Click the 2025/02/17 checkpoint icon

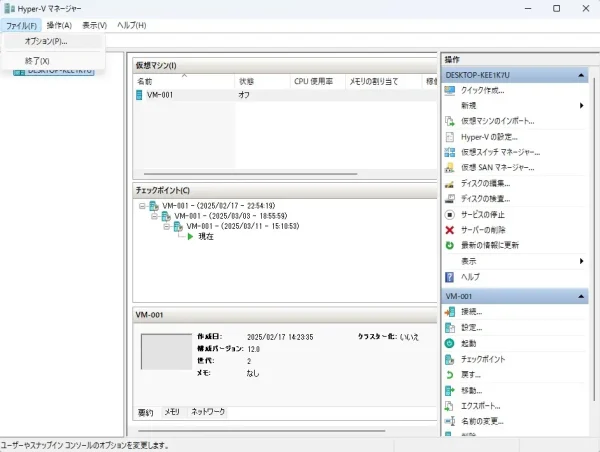pos(154,206)
